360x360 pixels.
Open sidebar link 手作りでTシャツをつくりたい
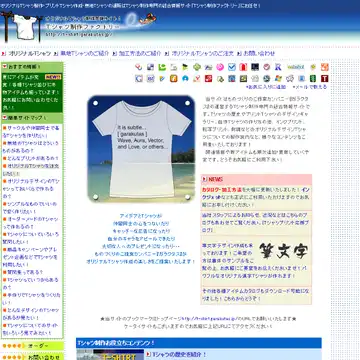point(31,298)
